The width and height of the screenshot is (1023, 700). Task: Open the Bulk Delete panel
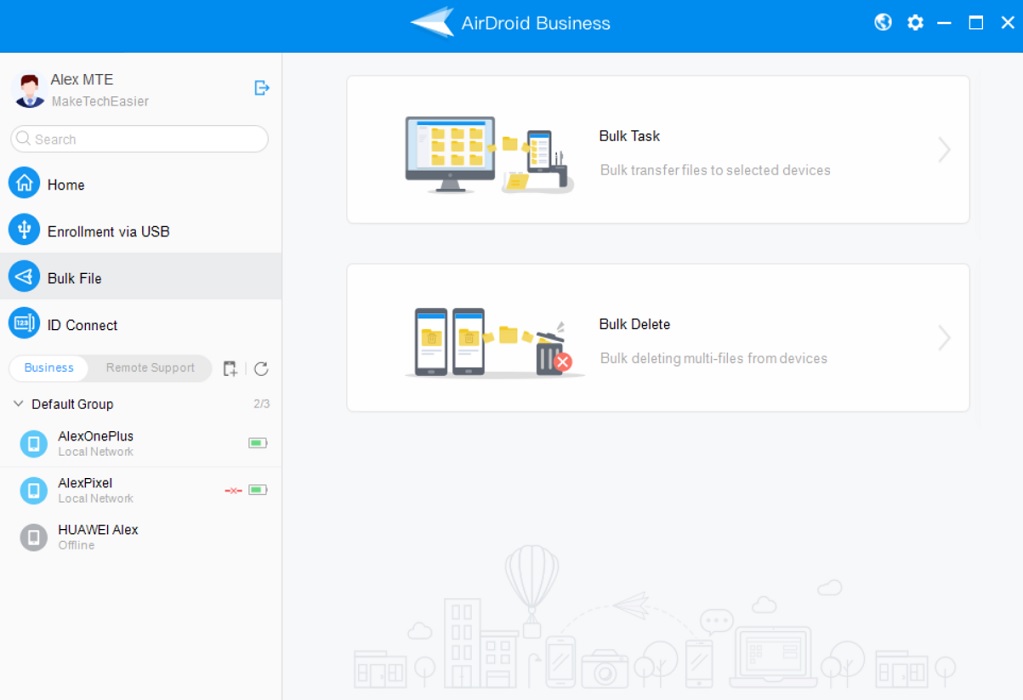pos(657,337)
